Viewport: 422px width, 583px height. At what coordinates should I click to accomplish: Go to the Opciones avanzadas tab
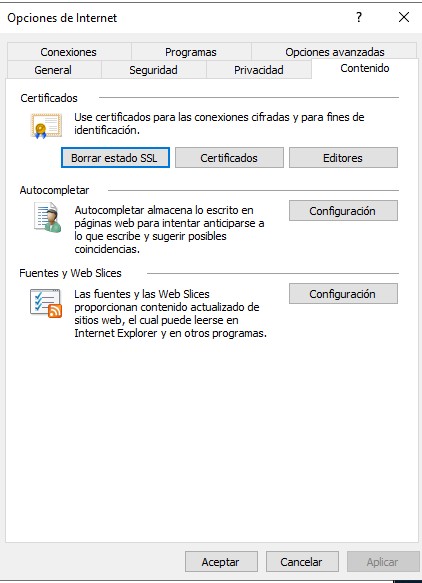coord(335,52)
